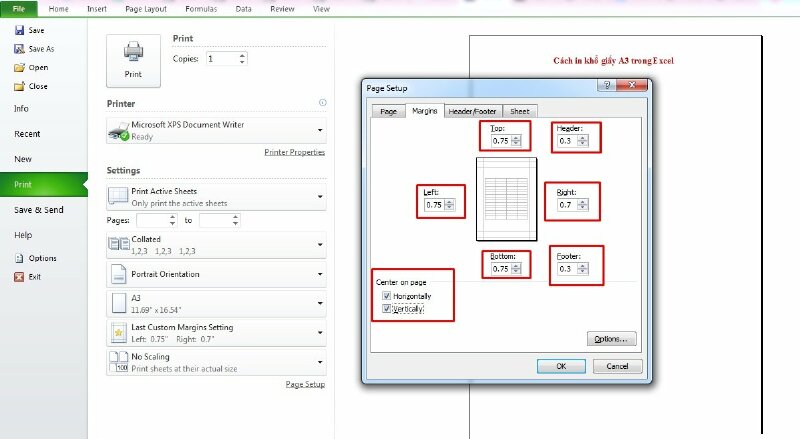
Task: Select New in the File sidebar
Action: click(x=23, y=159)
